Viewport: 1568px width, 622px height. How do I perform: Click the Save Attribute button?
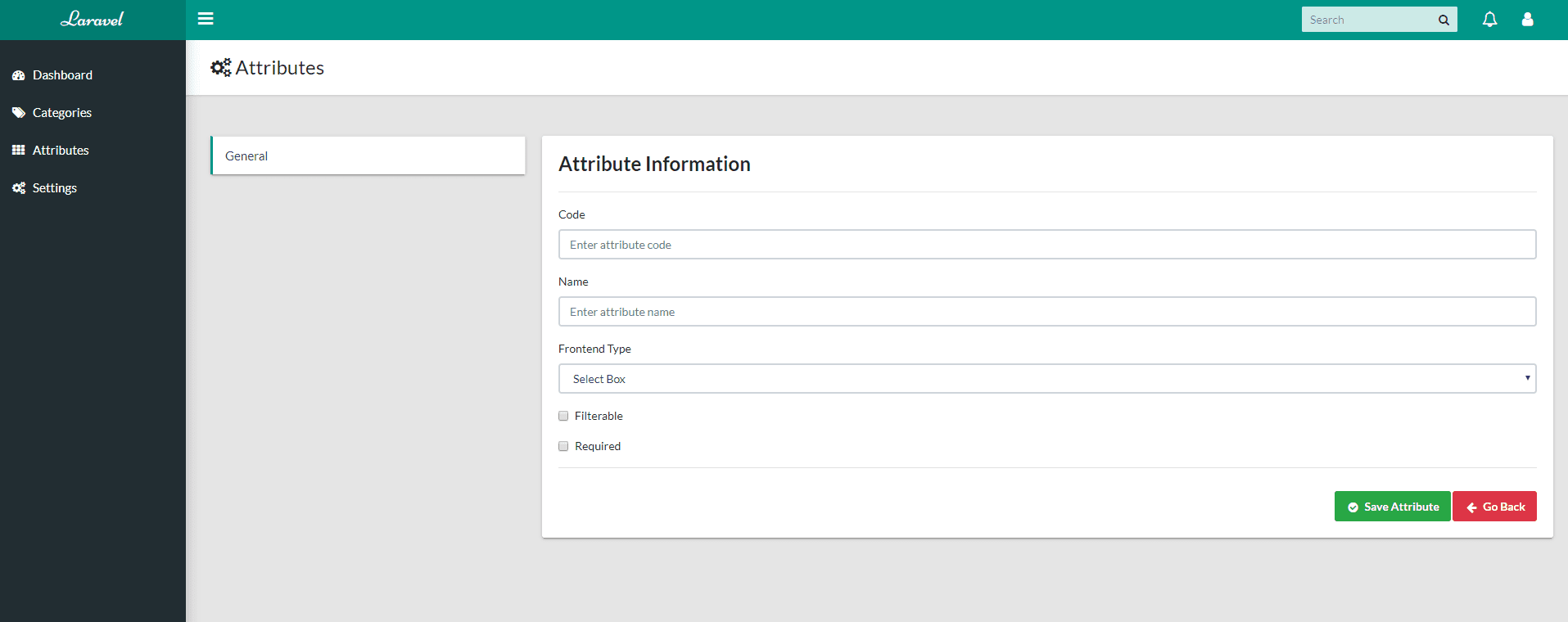click(1392, 507)
